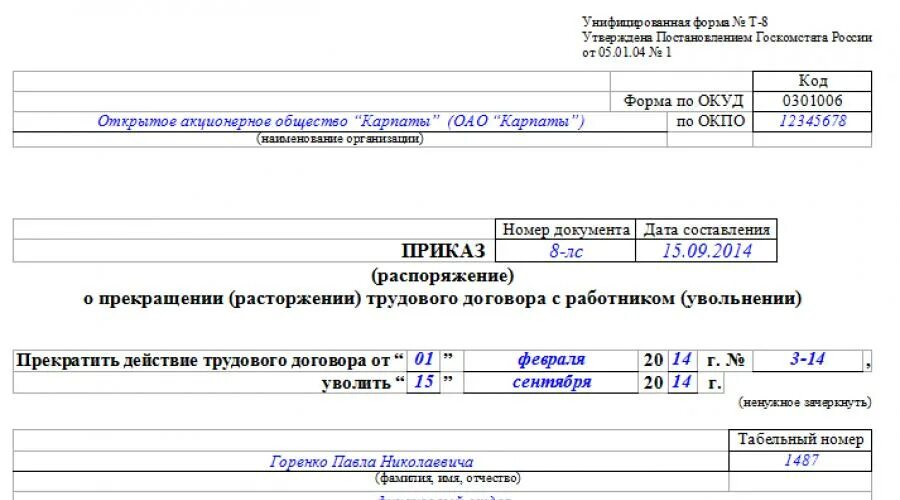The image size is (900, 500).
Task: Click the OKUD code '0301006'
Action: click(812, 101)
